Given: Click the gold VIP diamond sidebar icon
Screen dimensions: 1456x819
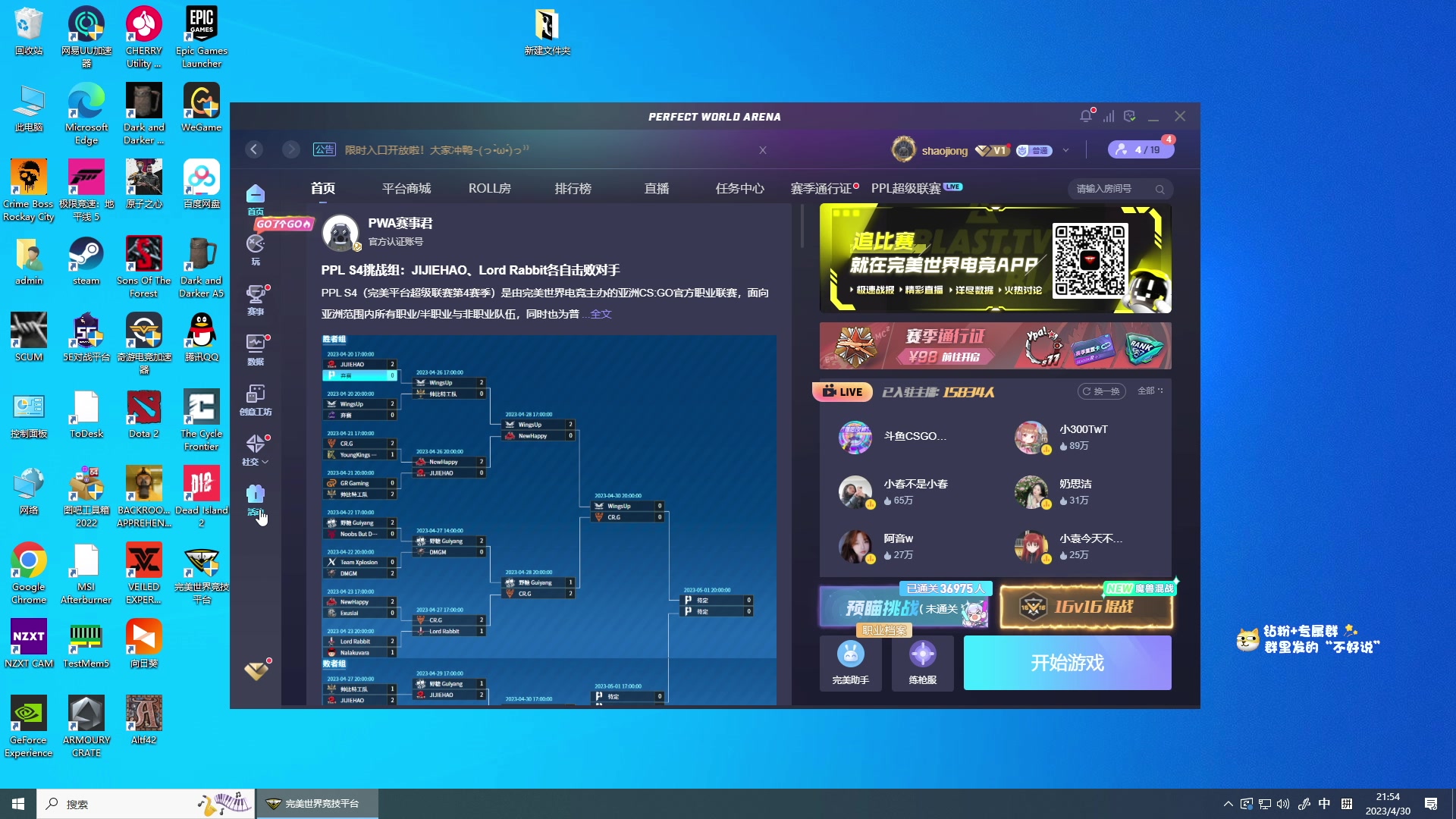Looking at the screenshot, I should pyautogui.click(x=256, y=671).
